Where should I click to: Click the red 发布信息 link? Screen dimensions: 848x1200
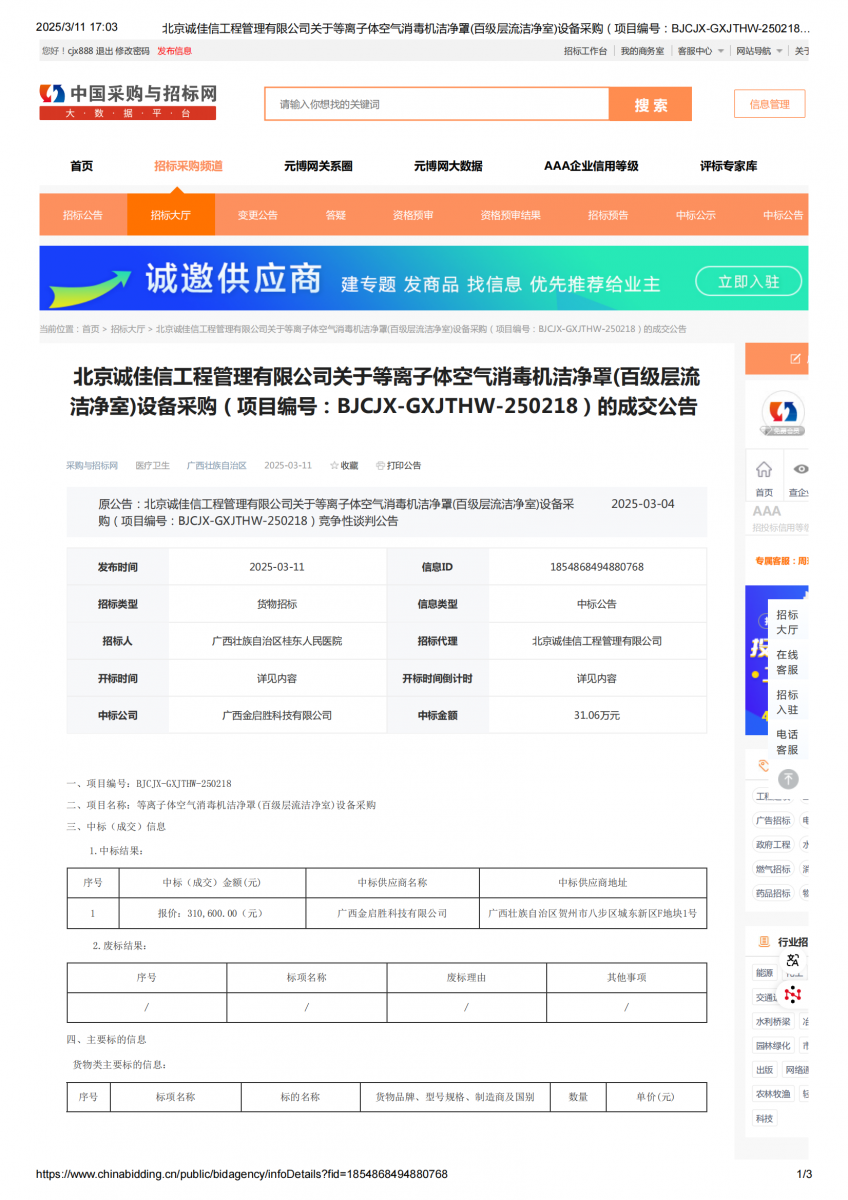(174, 51)
